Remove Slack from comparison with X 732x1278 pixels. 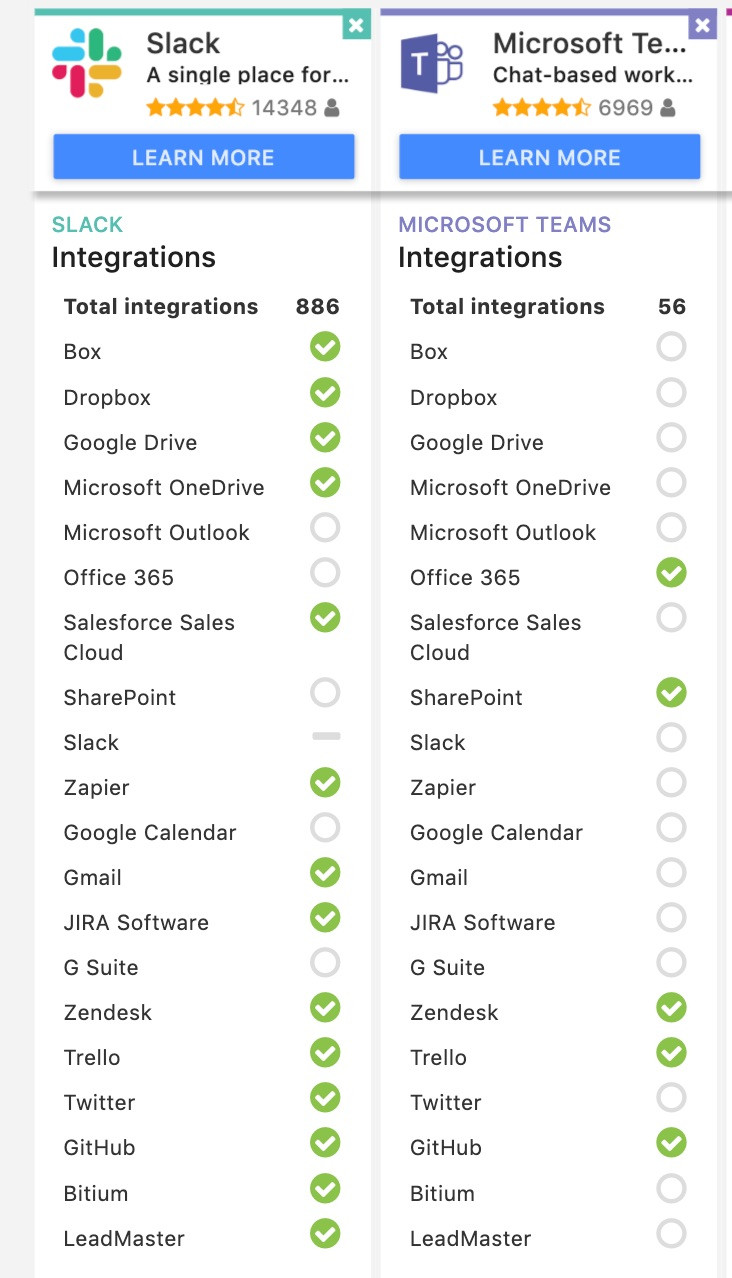[x=356, y=26]
